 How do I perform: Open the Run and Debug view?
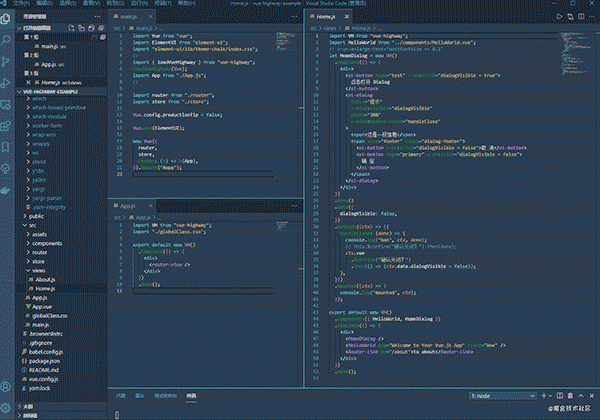(6, 83)
